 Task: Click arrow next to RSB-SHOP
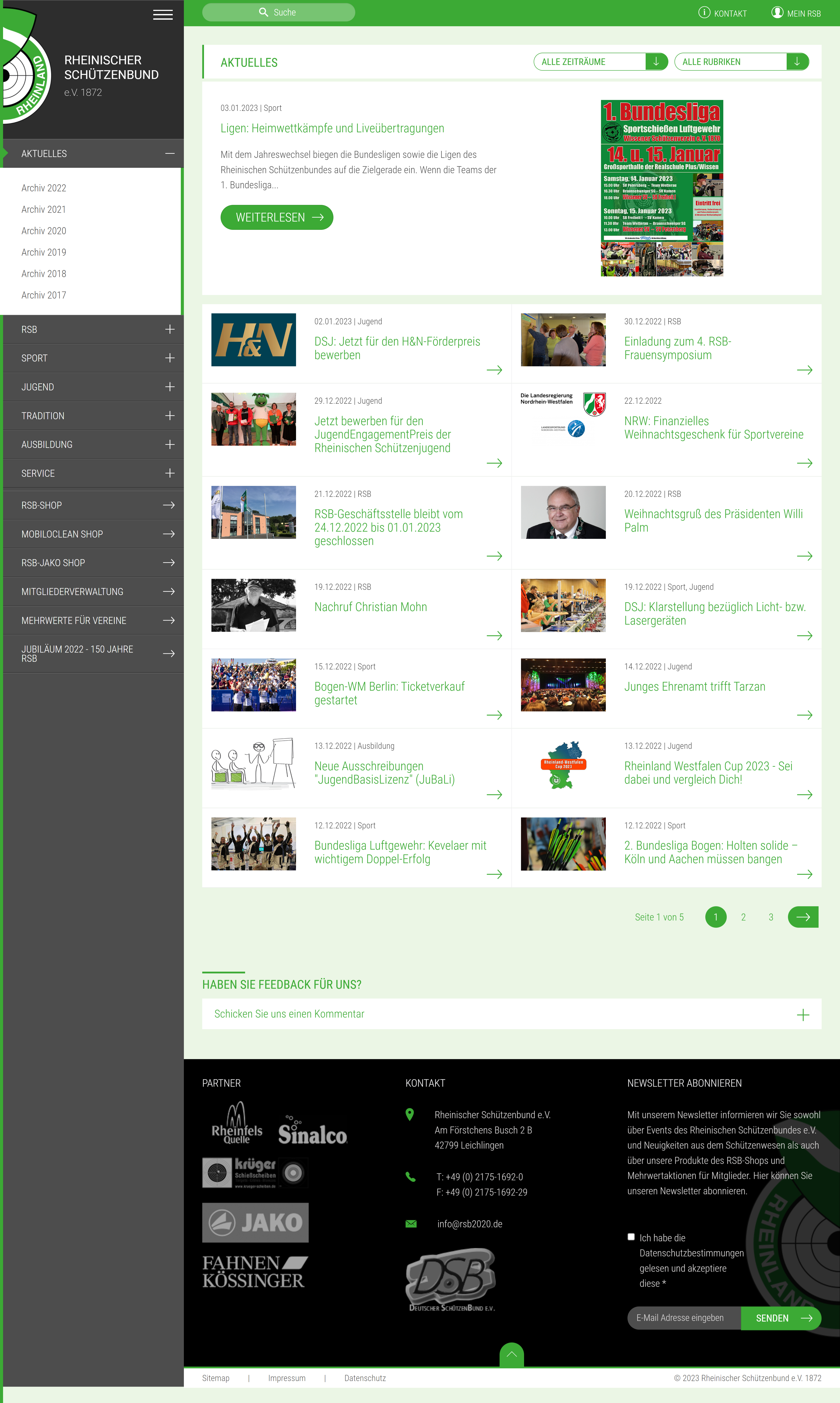click(169, 505)
